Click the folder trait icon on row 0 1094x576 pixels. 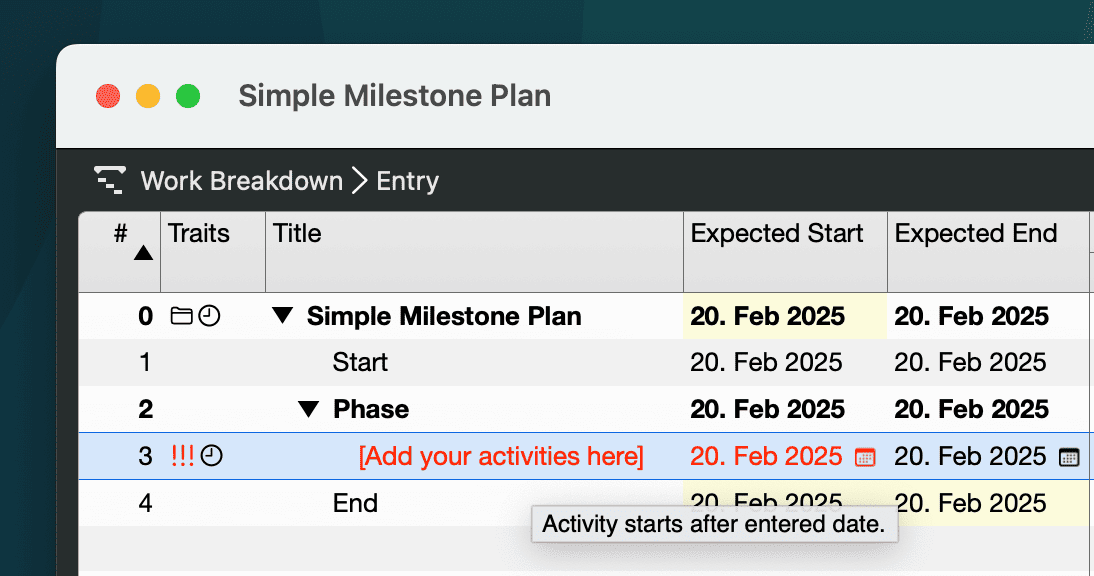[181, 316]
